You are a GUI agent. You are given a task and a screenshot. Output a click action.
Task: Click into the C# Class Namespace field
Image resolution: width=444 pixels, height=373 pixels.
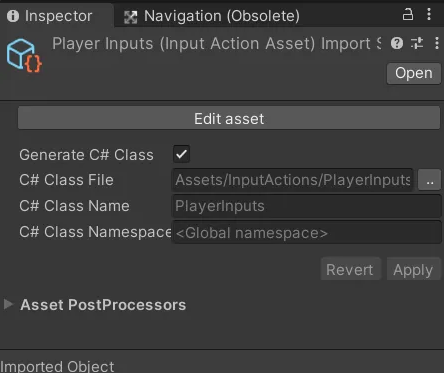pyautogui.click(x=307, y=232)
